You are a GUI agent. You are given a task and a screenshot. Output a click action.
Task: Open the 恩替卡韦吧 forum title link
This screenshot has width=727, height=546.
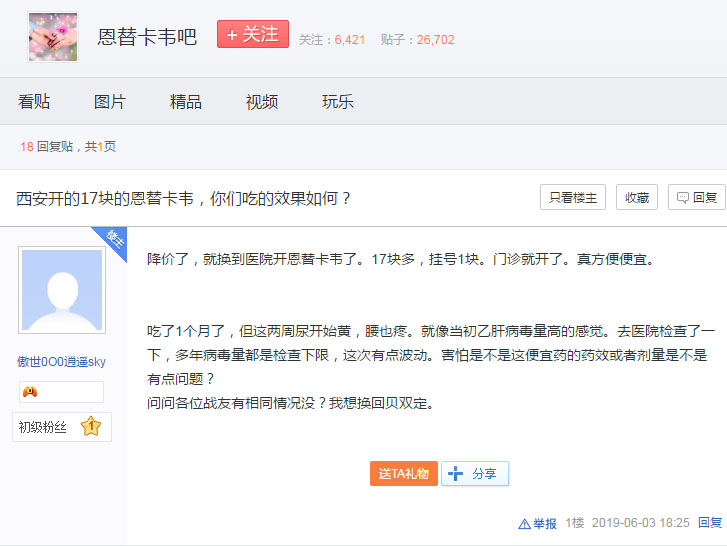pyautogui.click(x=147, y=37)
